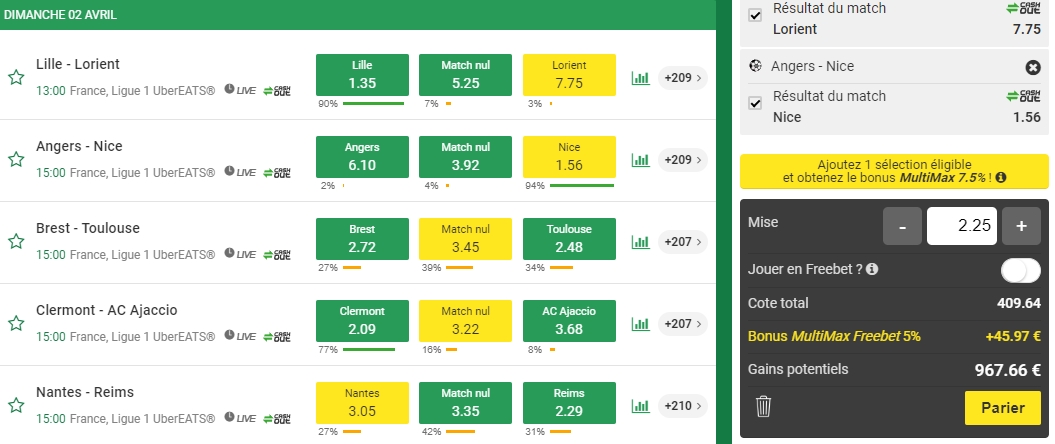Favorite the Lille - Lorient match star
The height and width of the screenshot is (444, 1055).
(16, 77)
